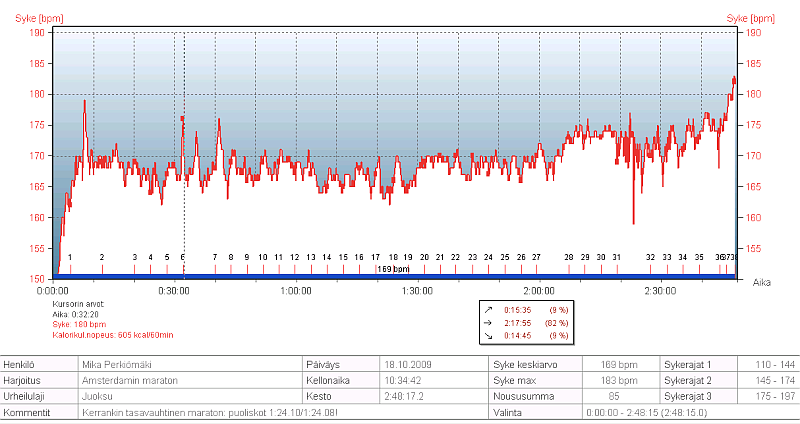Click lap marker 18 on the timeline

coord(393,258)
